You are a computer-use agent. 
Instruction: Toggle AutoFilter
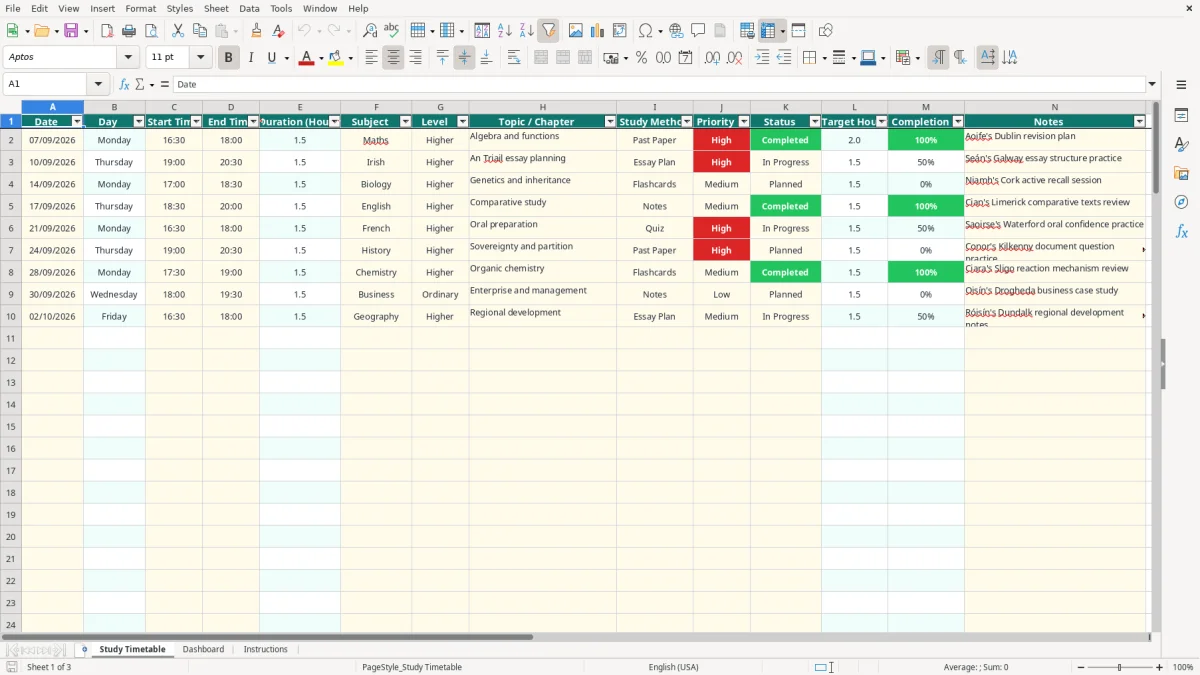click(x=548, y=31)
